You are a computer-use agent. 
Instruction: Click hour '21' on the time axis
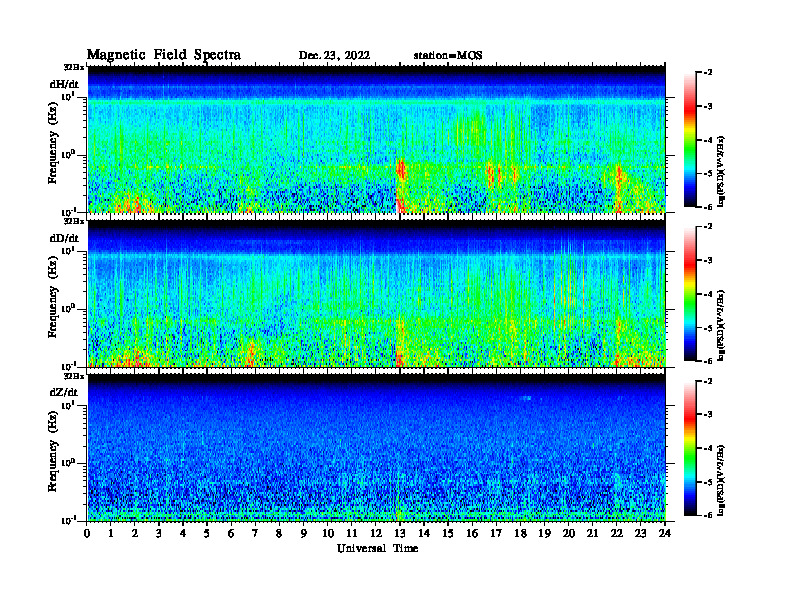(x=592, y=533)
